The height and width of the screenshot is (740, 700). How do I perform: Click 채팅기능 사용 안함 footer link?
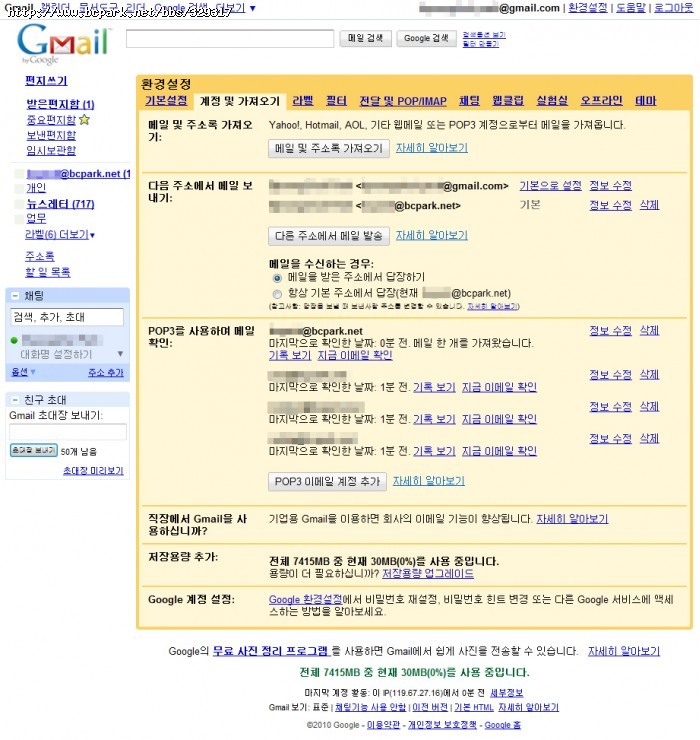pyautogui.click(x=370, y=707)
